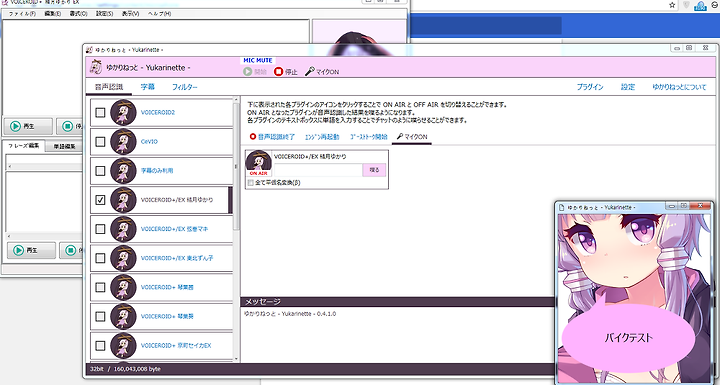Click the microphone マイクON header icon
Image resolution: width=720 pixels, height=385 pixels.
coord(310,72)
